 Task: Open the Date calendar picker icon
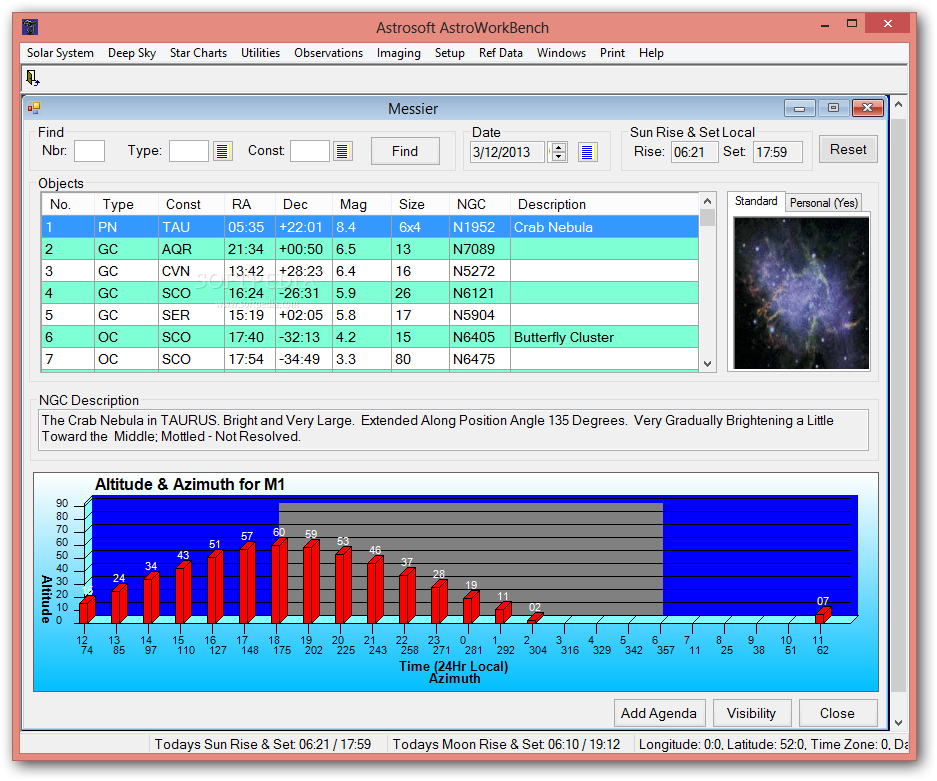(x=587, y=152)
